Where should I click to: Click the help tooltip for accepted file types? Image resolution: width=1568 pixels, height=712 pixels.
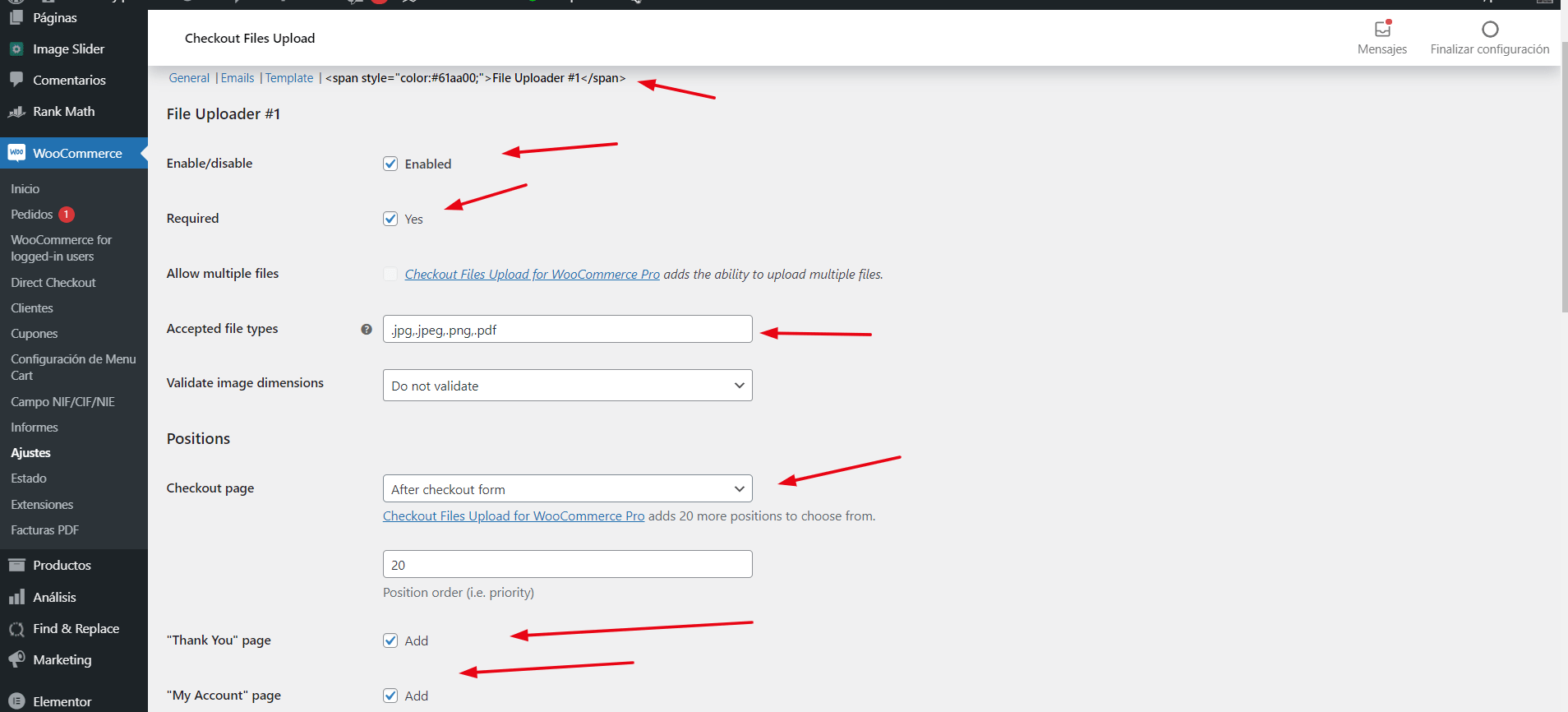[367, 329]
